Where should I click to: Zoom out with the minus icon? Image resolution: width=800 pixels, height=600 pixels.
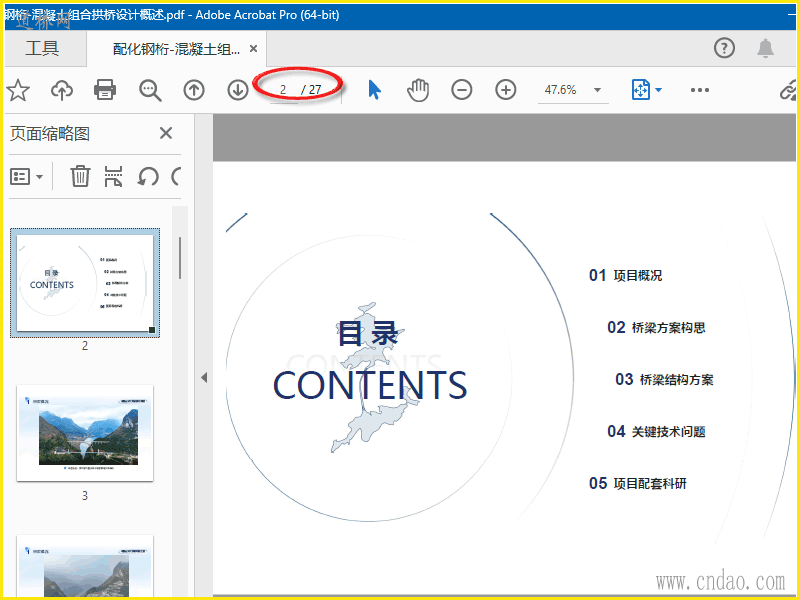[x=461, y=90]
